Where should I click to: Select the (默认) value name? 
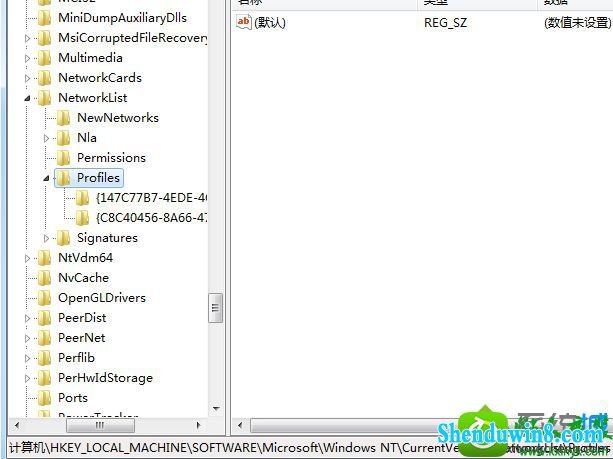pyautogui.click(x=270, y=22)
